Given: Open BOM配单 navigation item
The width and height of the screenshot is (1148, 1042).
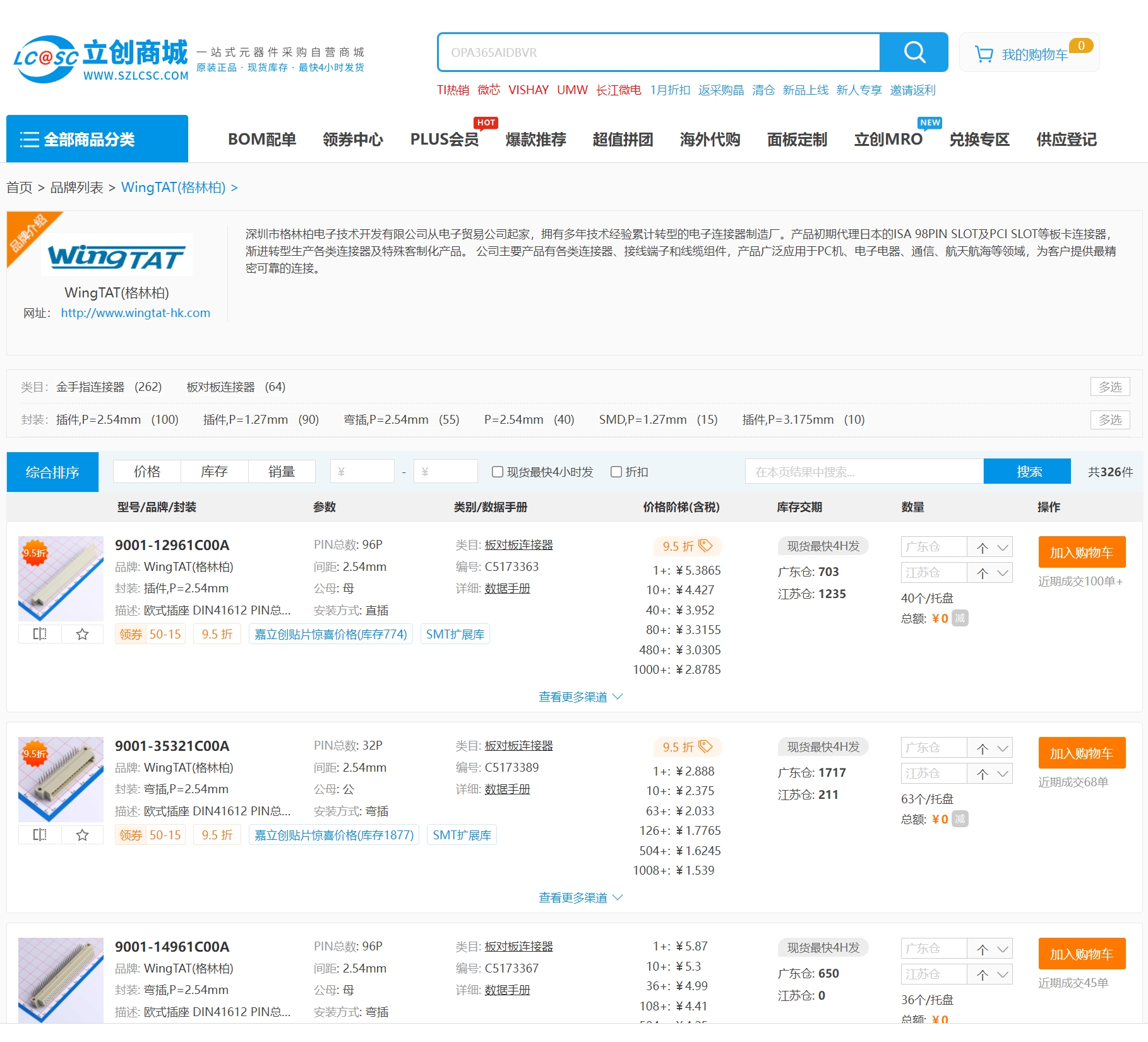Looking at the screenshot, I should [x=262, y=139].
